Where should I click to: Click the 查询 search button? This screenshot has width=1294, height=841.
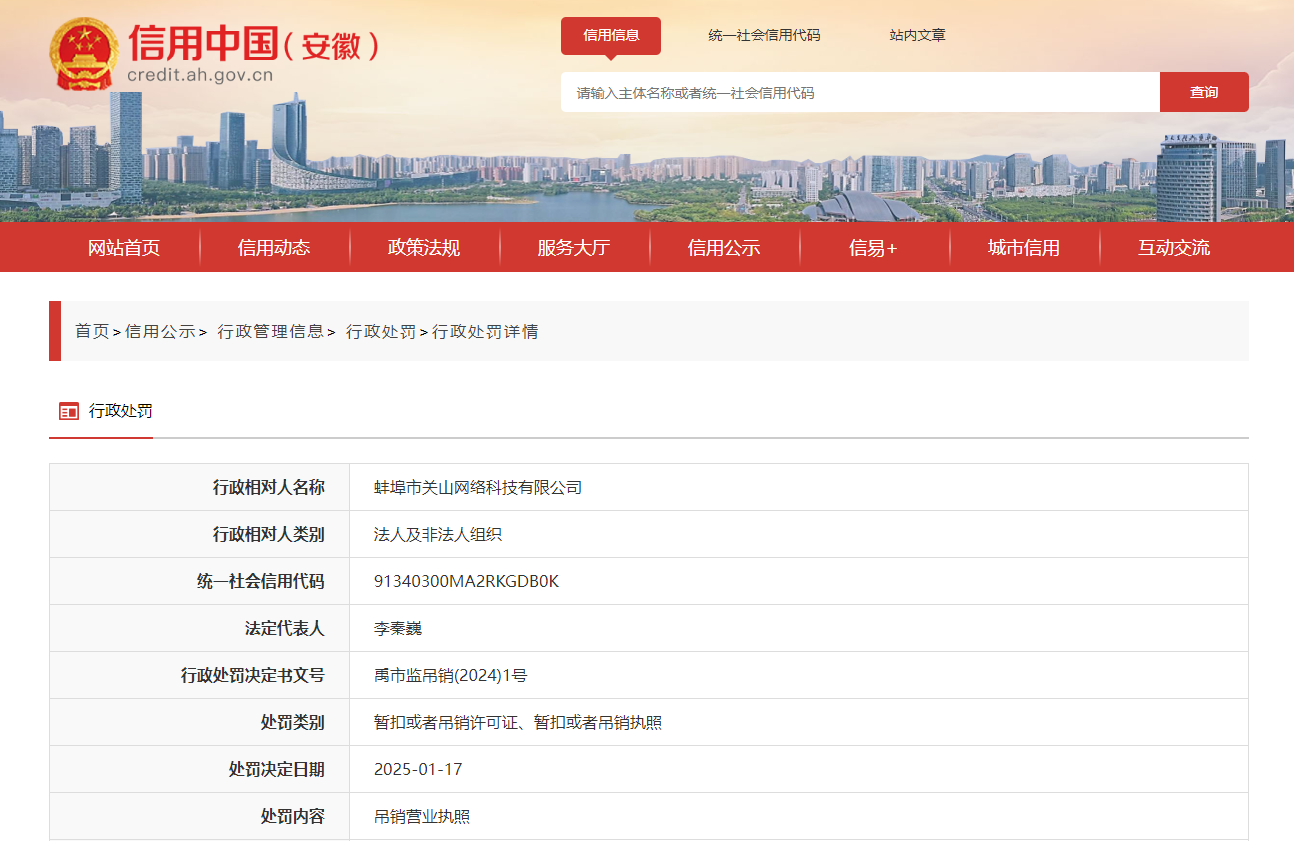pos(1203,91)
